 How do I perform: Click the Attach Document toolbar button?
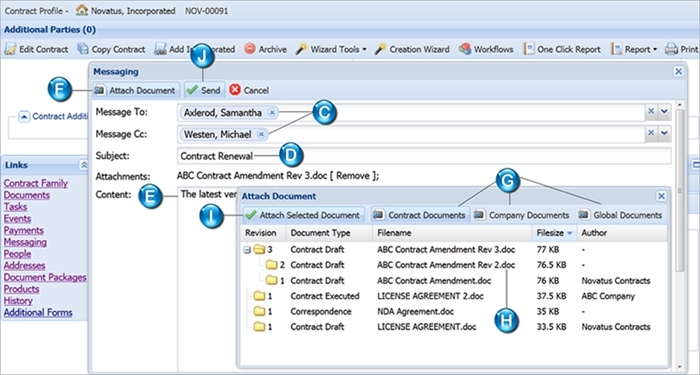tap(136, 90)
